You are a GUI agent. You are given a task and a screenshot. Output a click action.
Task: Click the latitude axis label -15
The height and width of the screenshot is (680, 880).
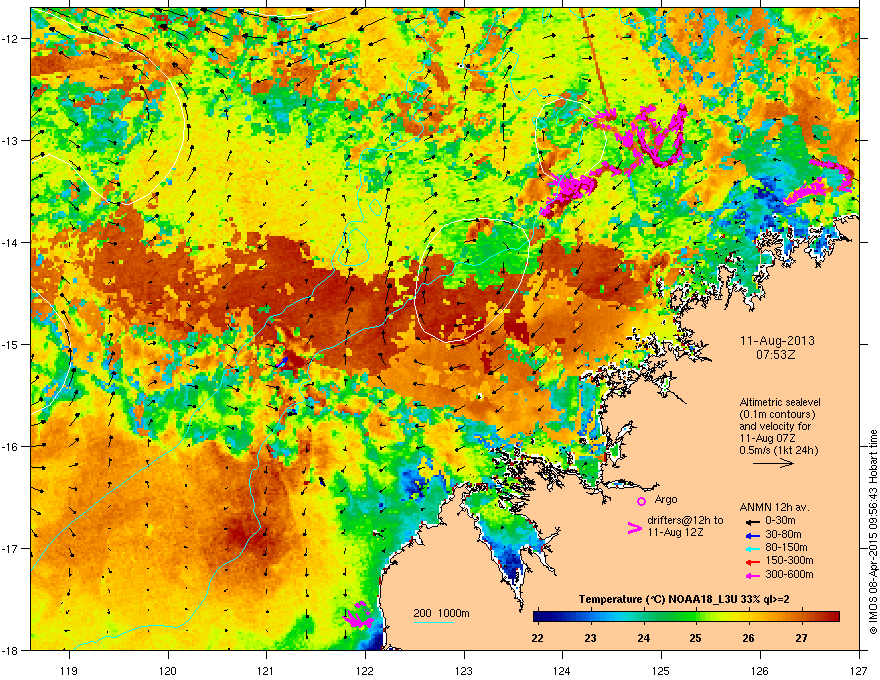coord(11,344)
